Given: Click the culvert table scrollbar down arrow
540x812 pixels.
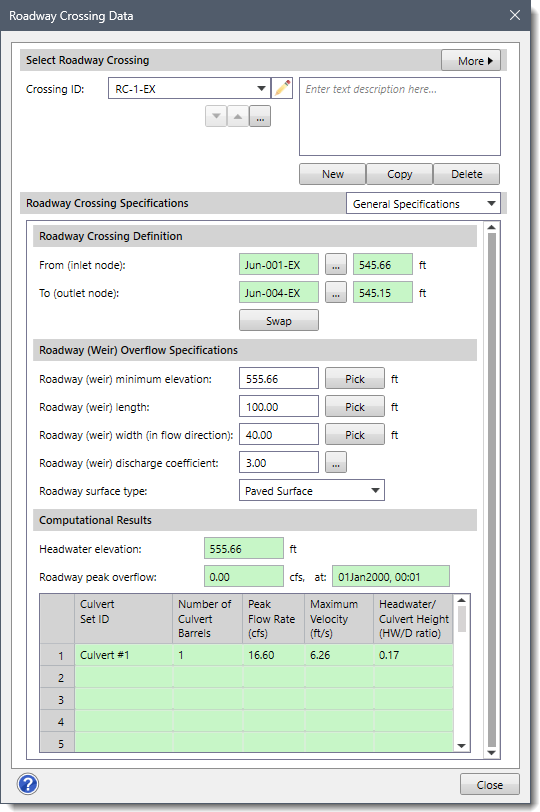Looking at the screenshot, I should pos(461,746).
